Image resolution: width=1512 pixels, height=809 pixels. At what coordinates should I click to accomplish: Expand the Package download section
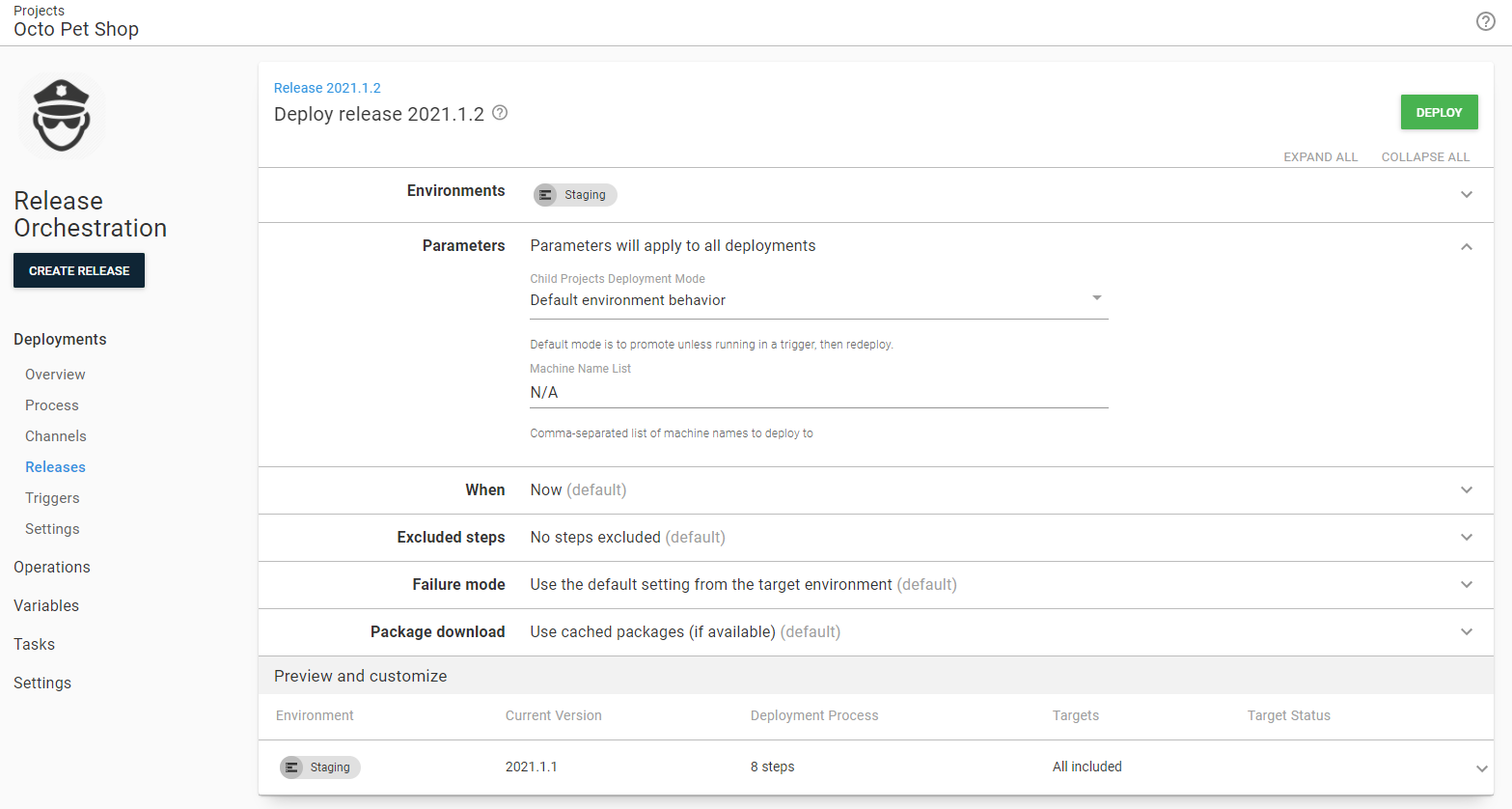click(x=1466, y=632)
